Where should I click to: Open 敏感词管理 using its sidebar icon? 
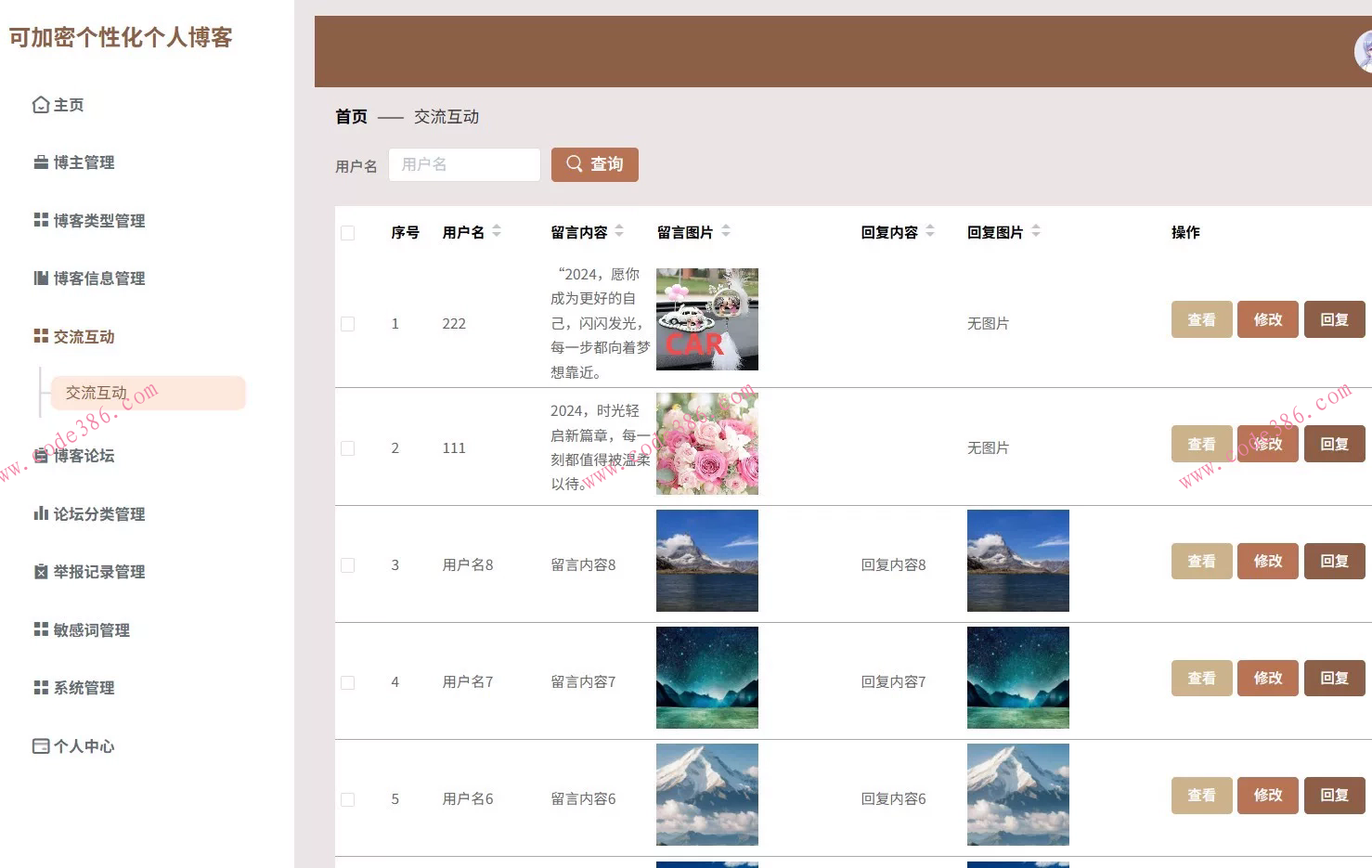(39, 629)
